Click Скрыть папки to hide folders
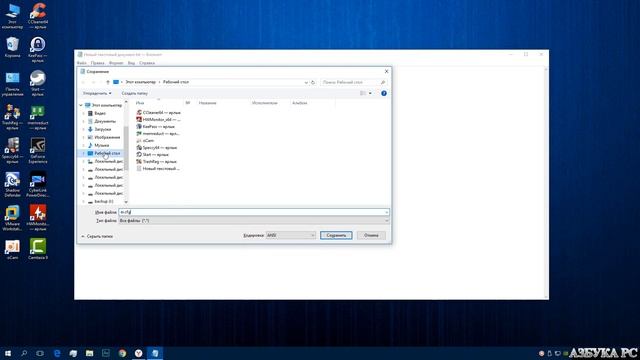 [x=97, y=236]
